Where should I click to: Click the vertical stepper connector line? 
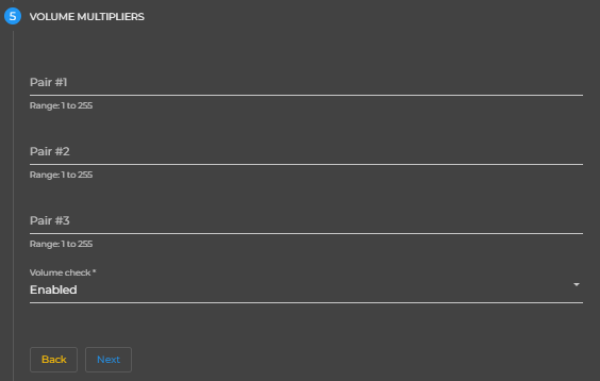(x=13, y=206)
